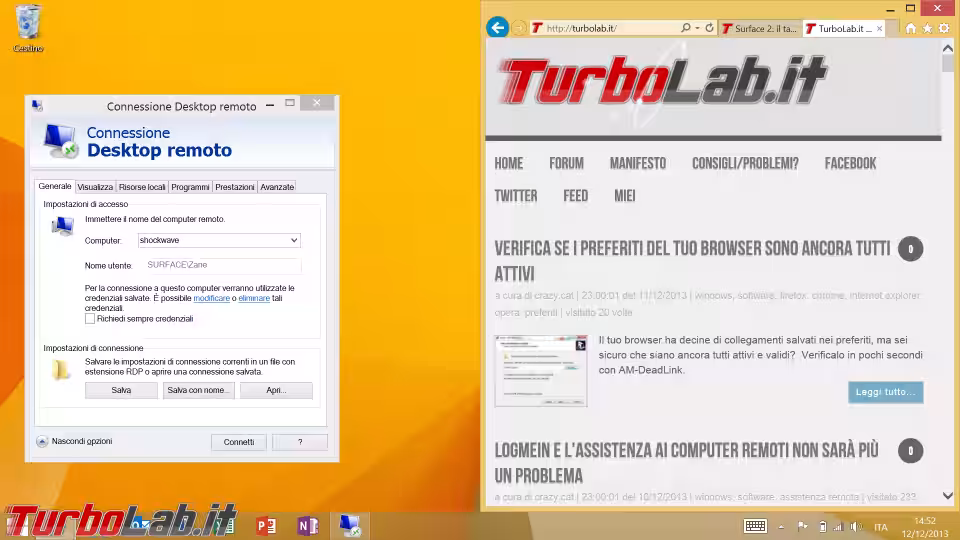This screenshot has width=960, height=540.
Task: Click the Salva con nome button
Action: pos(199,390)
